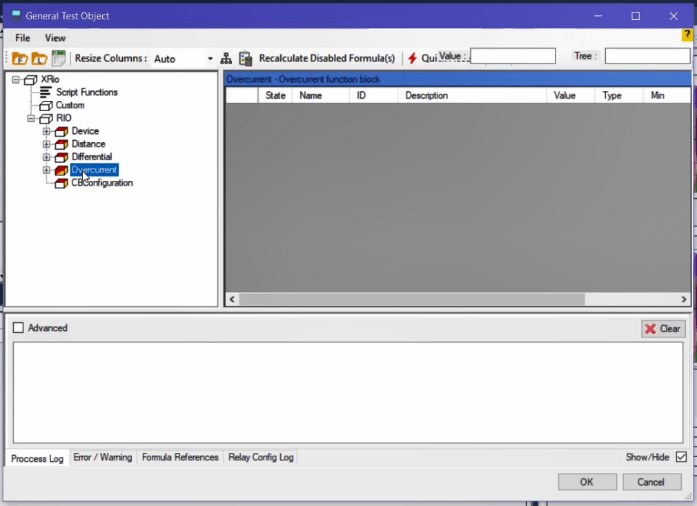Collapse the XRio root node

(16, 79)
